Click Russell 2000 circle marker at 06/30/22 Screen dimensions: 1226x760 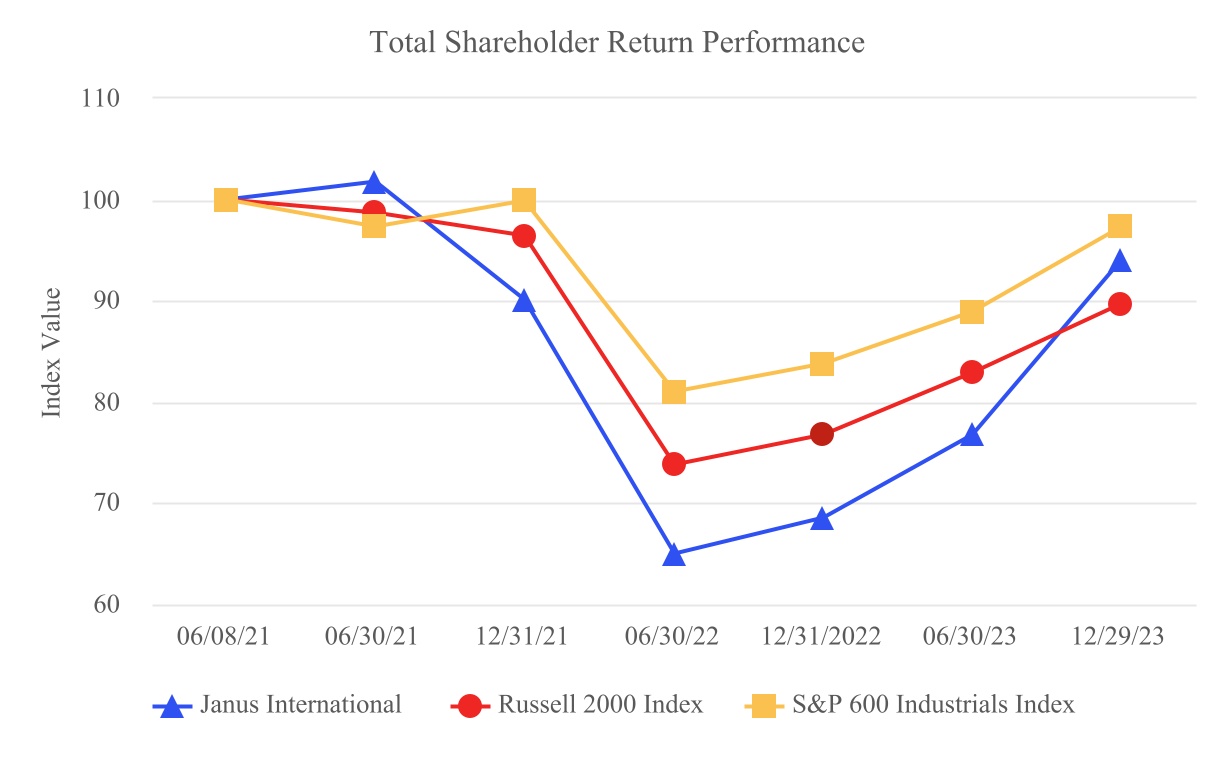674,464
